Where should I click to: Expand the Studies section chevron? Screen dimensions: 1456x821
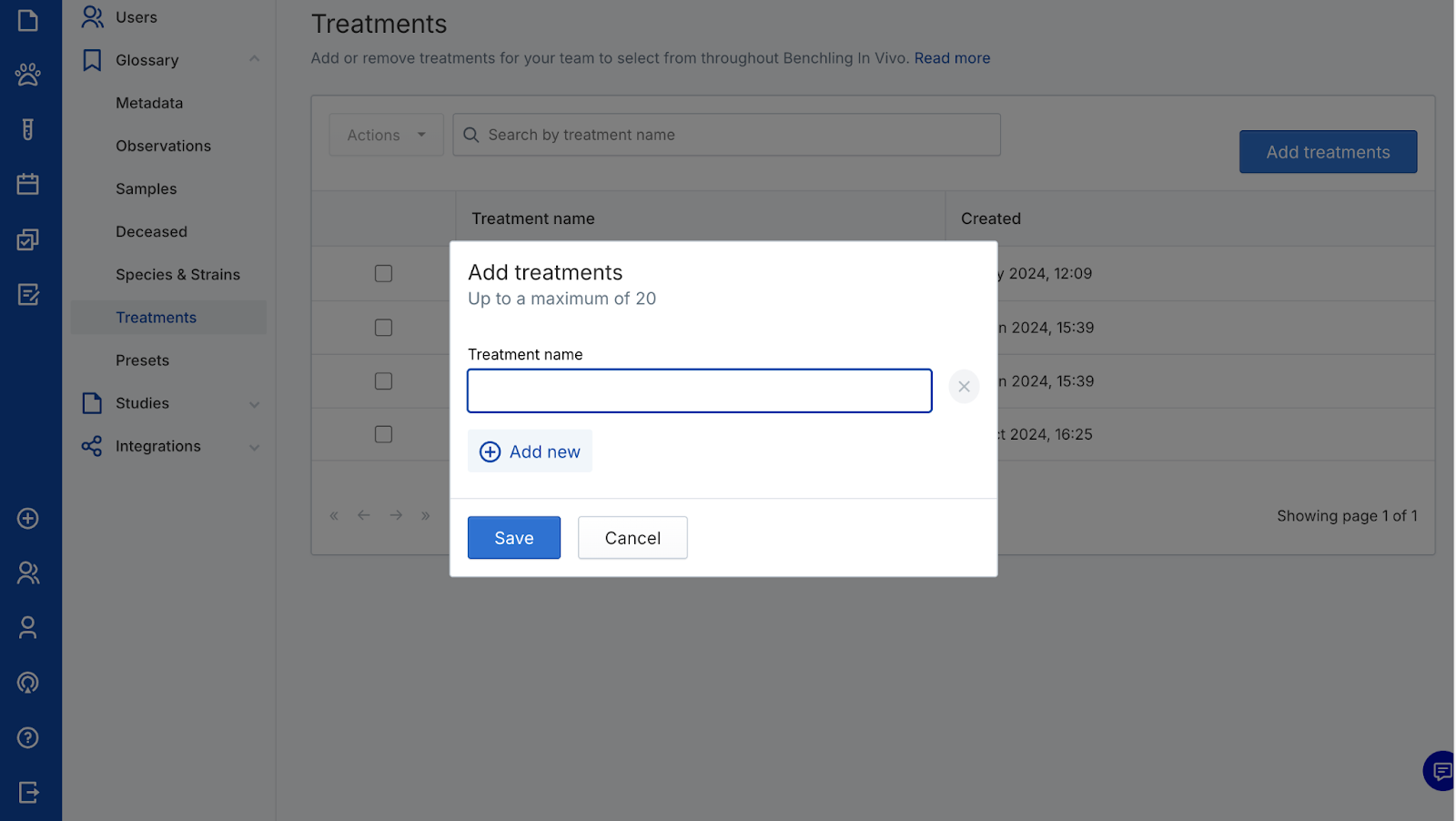[255, 404]
